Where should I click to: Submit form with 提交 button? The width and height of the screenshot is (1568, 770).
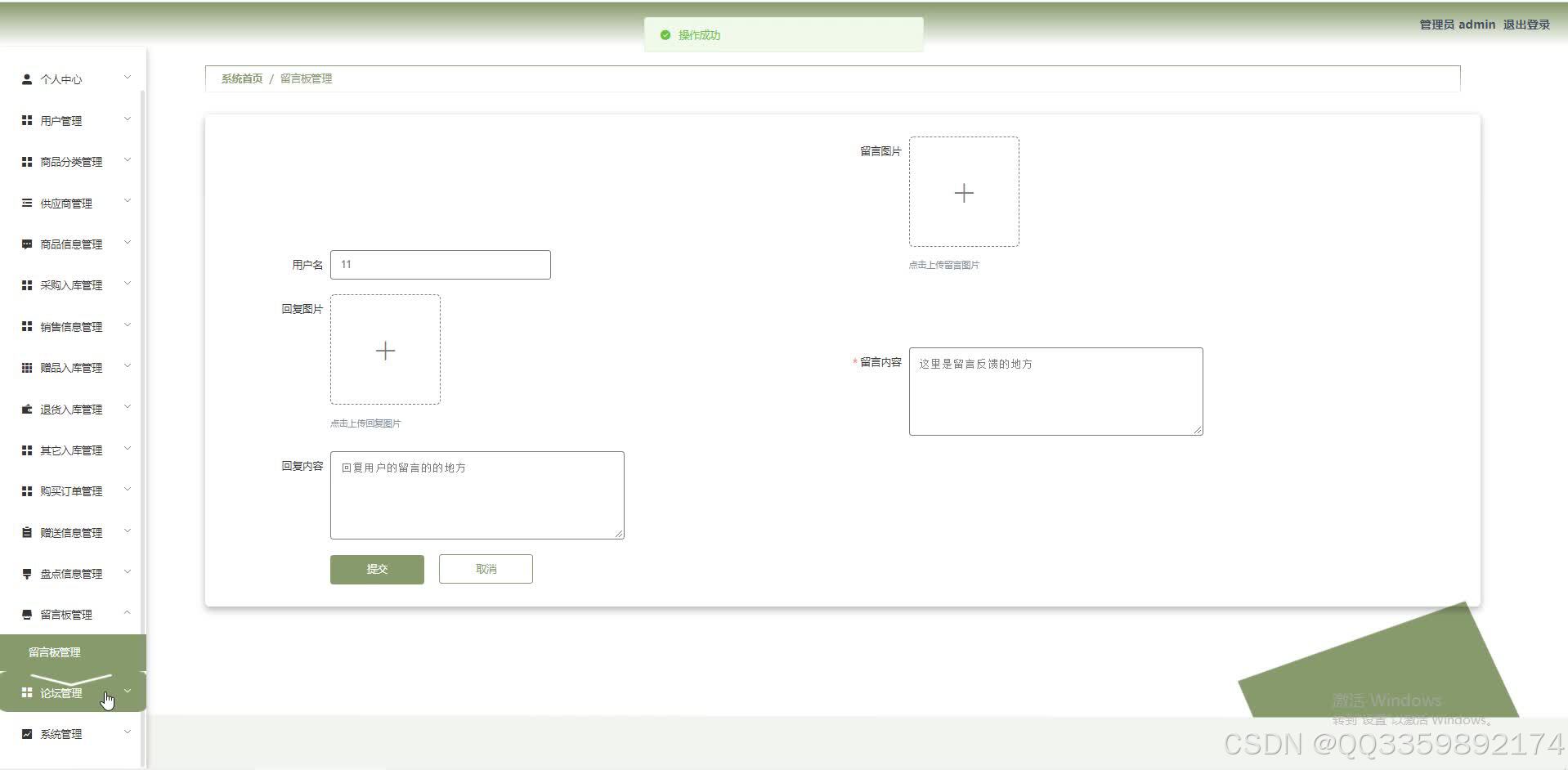tap(377, 569)
